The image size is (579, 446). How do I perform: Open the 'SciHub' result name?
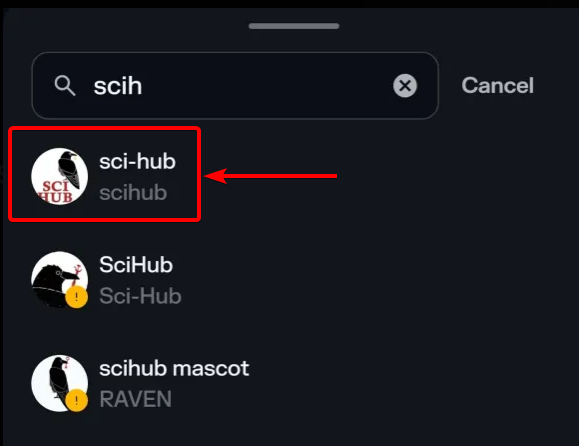136,265
